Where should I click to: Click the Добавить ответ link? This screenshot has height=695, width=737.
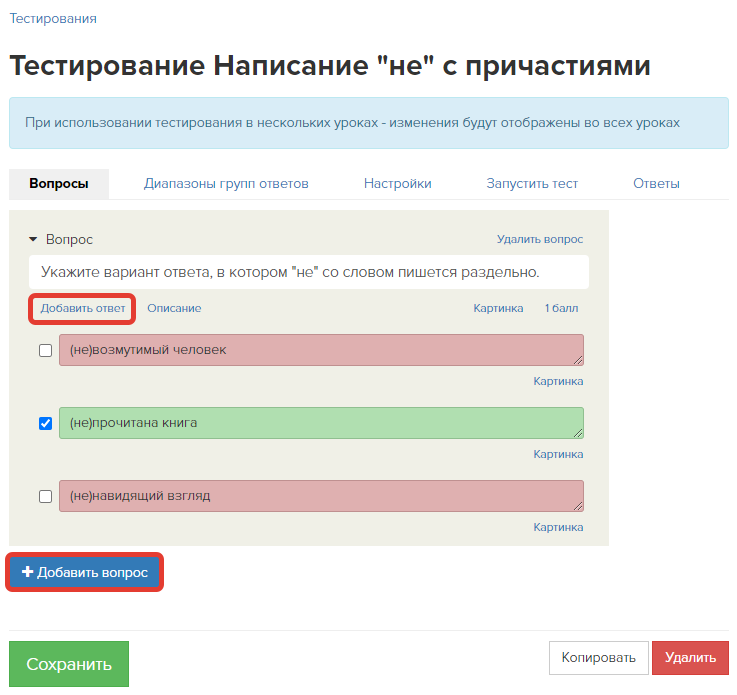coord(83,308)
